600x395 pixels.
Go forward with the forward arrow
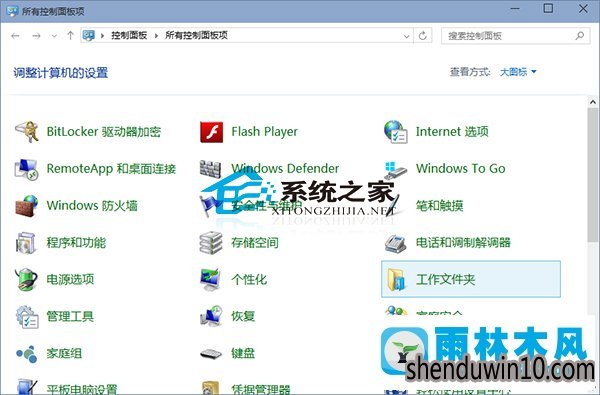pyautogui.click(x=36, y=36)
